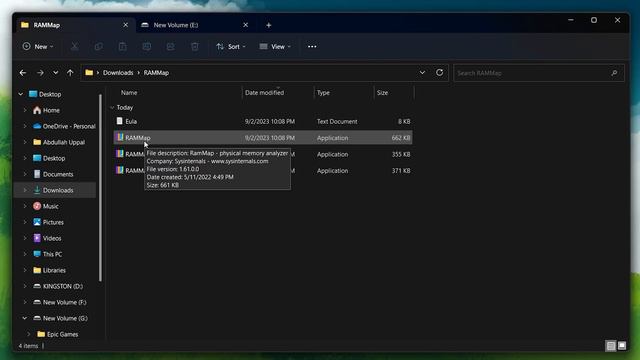Image resolution: width=640 pixels, height=360 pixels.
Task: Add a new tab with plus icon
Action: coord(269,25)
